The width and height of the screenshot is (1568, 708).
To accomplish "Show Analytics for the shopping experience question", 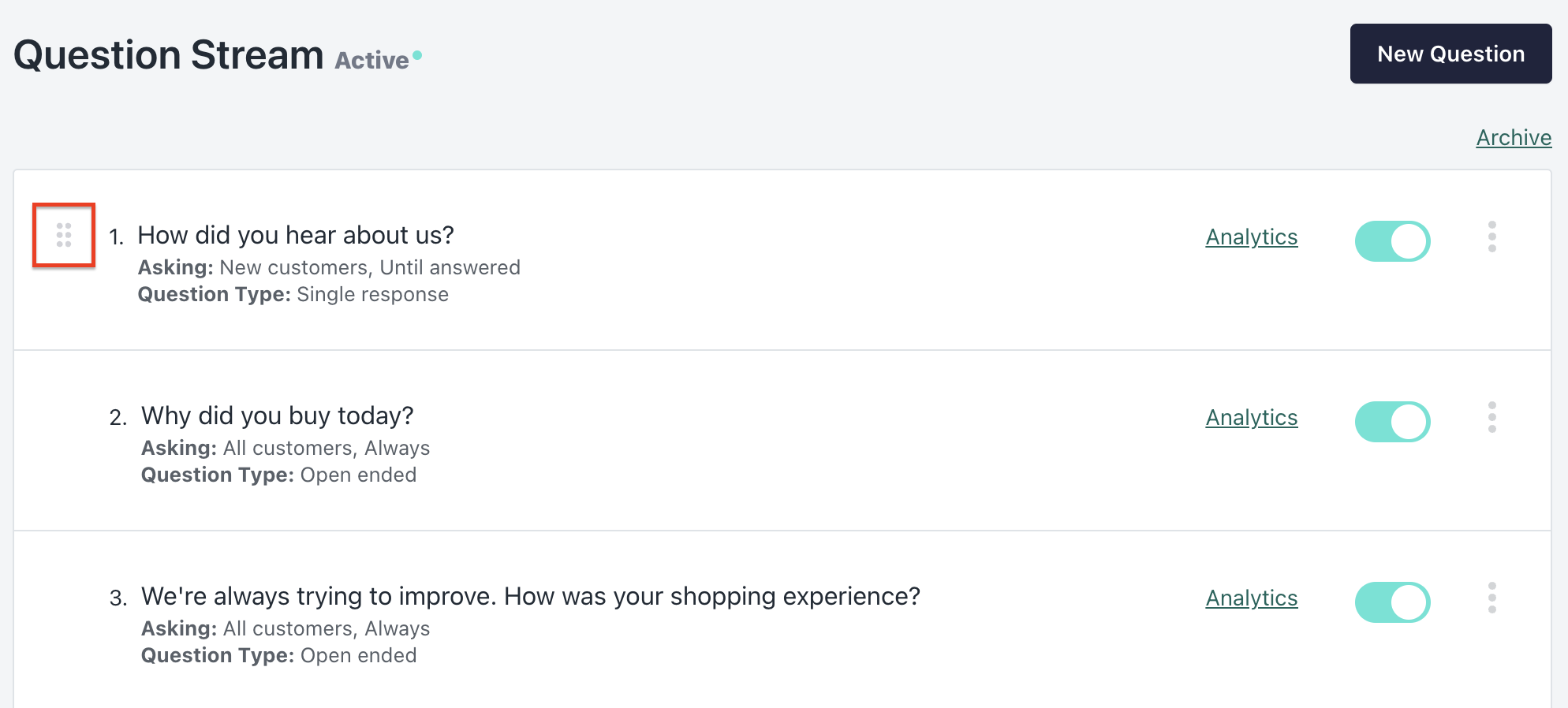I will (1251, 598).
